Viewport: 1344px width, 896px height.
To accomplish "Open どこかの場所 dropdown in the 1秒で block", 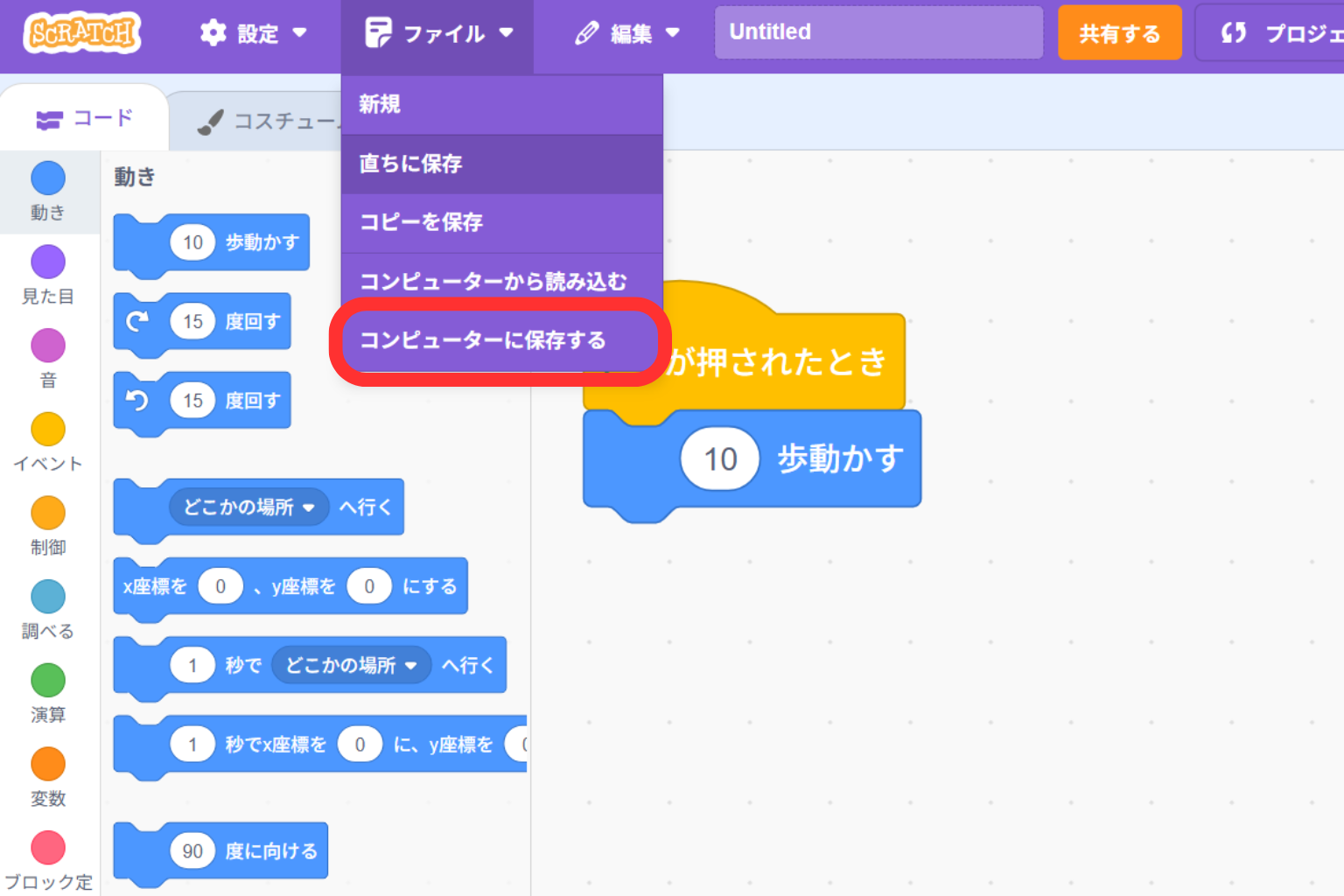I will click(352, 665).
